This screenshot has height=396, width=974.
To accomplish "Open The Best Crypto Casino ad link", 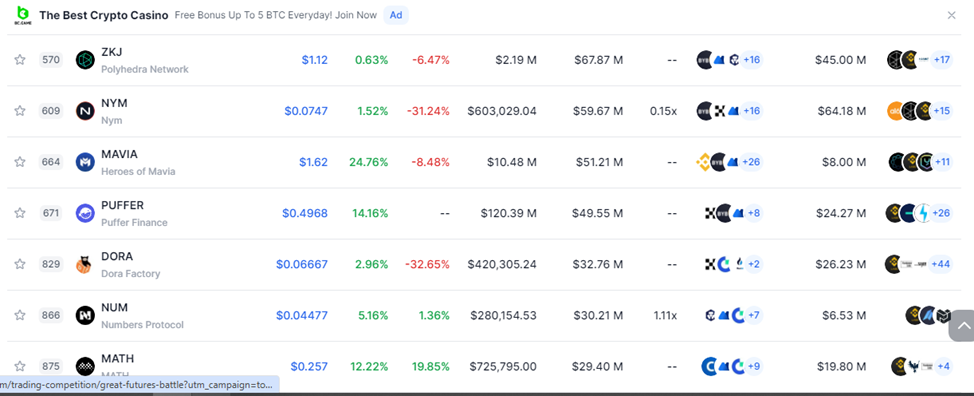I will (x=104, y=15).
